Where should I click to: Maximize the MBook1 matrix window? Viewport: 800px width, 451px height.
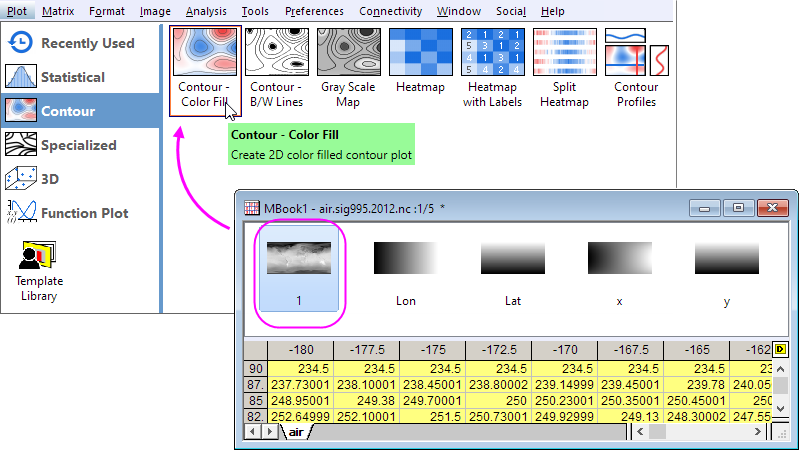(738, 208)
